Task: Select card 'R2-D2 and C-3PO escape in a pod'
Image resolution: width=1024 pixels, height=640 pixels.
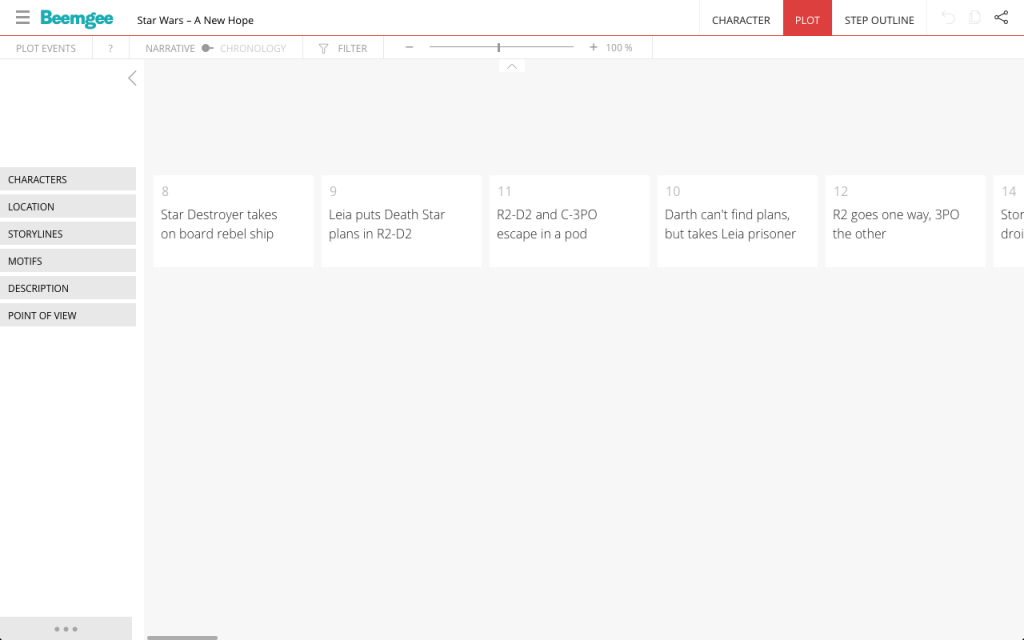Action: pos(569,221)
